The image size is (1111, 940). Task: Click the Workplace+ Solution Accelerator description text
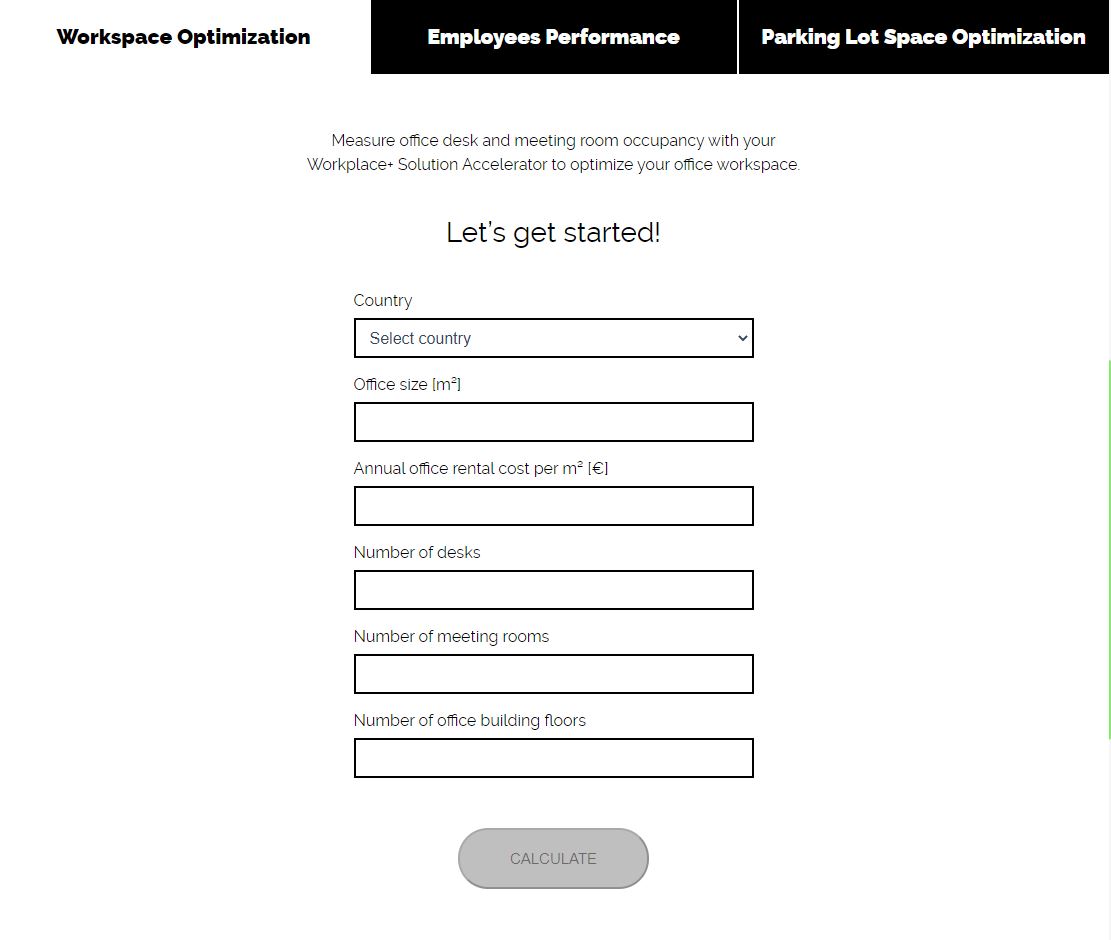click(x=553, y=152)
